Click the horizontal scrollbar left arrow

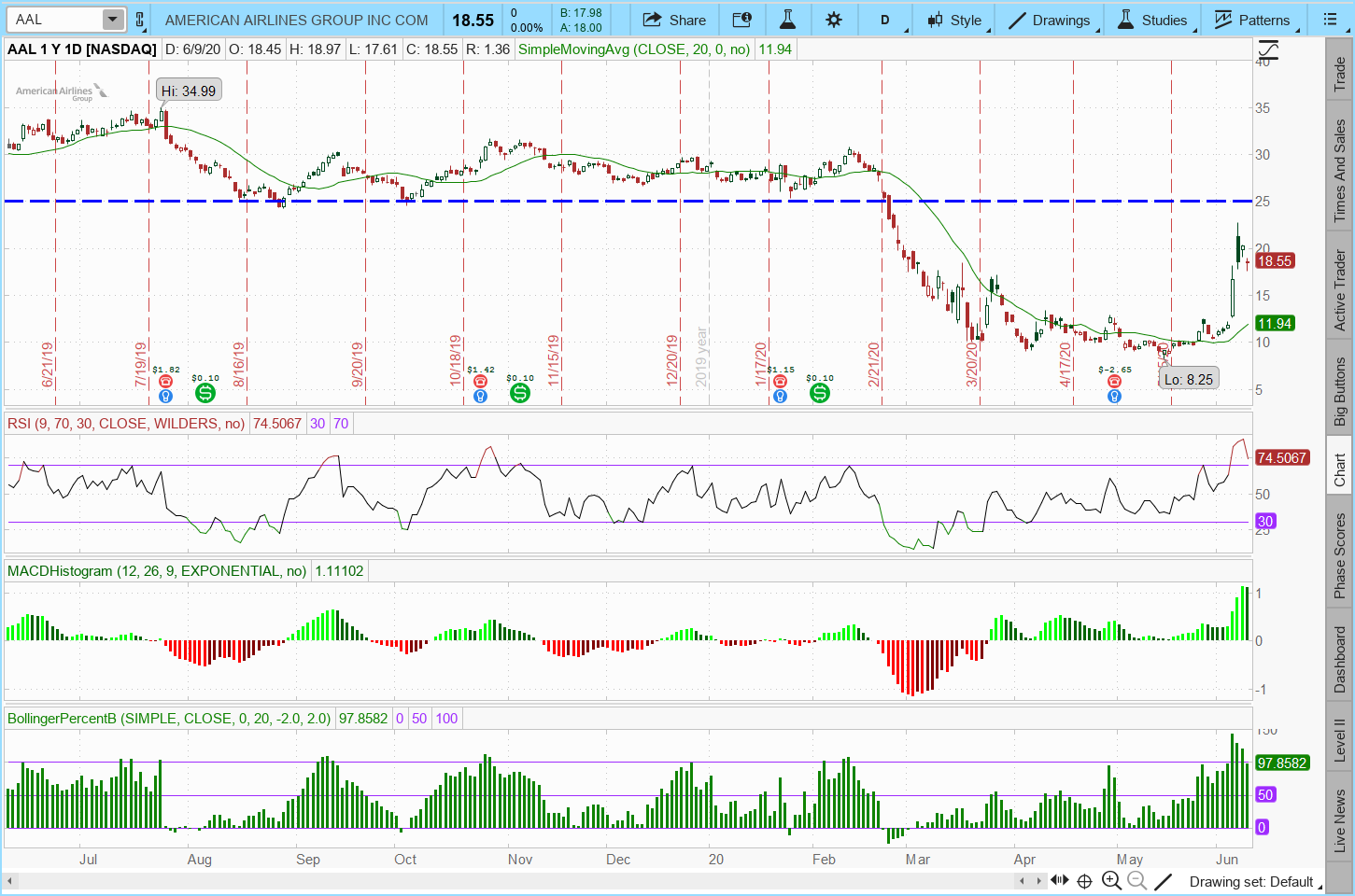click(10, 881)
